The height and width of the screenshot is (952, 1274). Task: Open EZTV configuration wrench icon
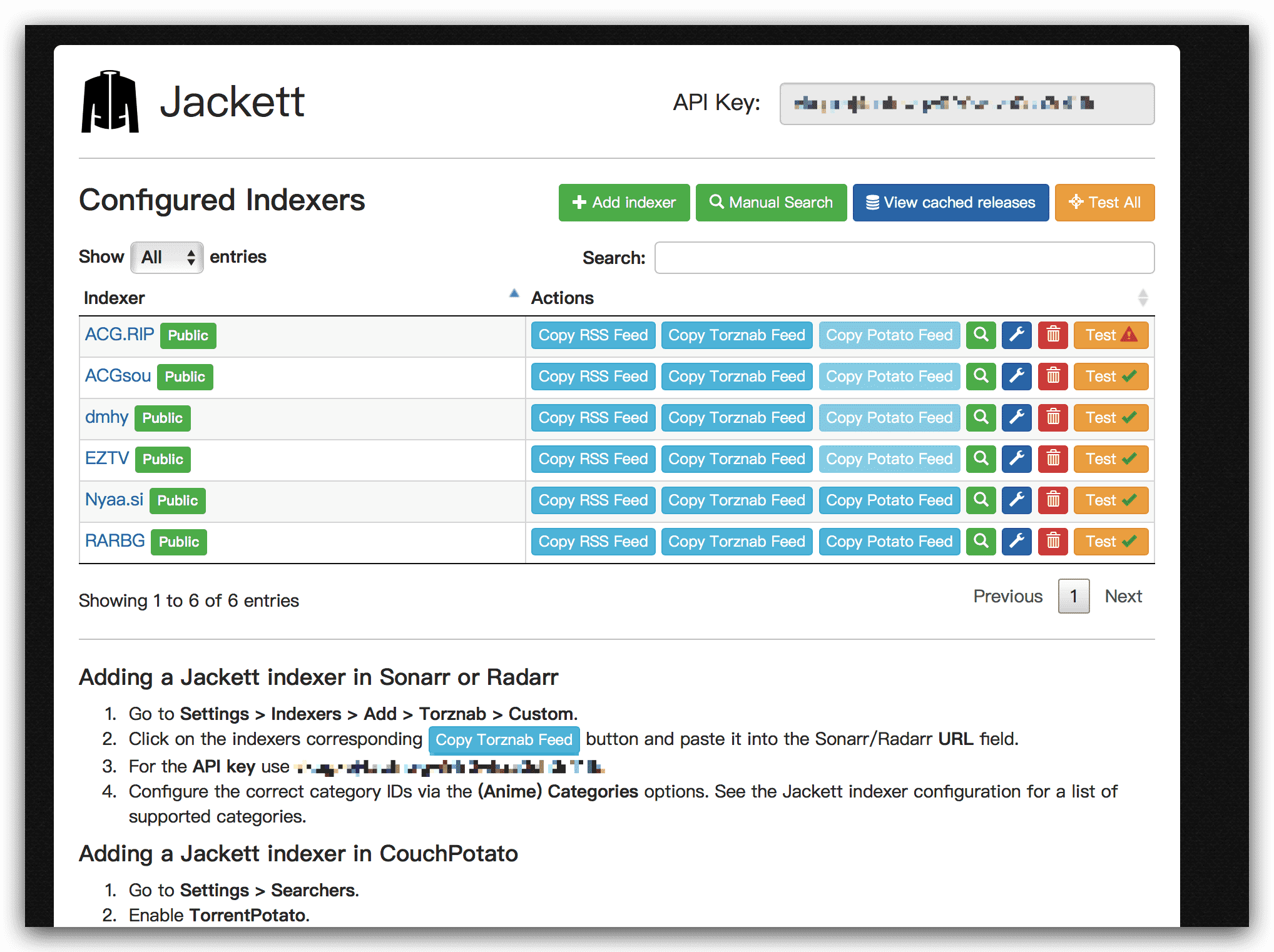pos(1016,459)
